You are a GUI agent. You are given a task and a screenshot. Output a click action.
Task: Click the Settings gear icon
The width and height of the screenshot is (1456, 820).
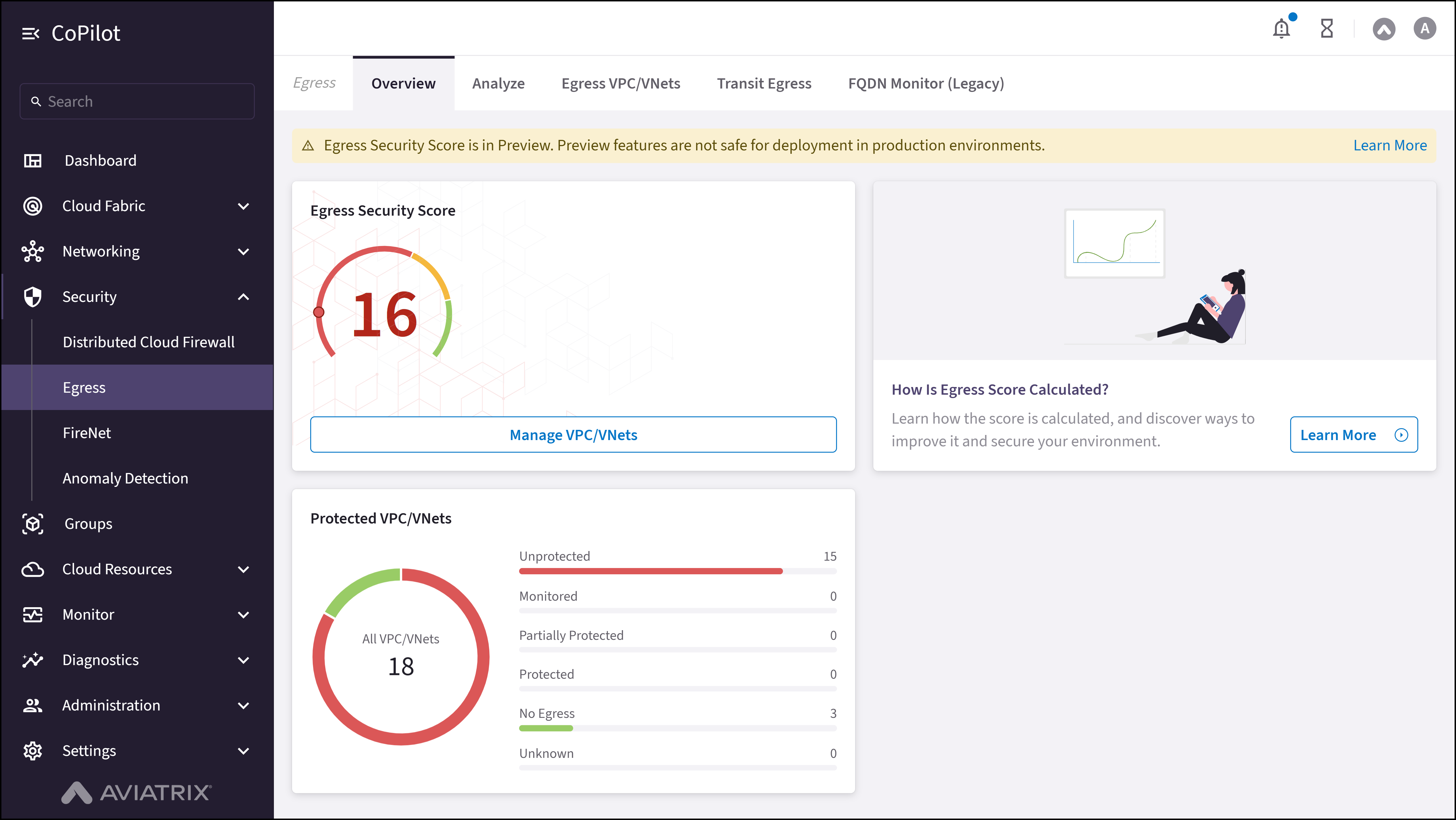click(x=33, y=750)
